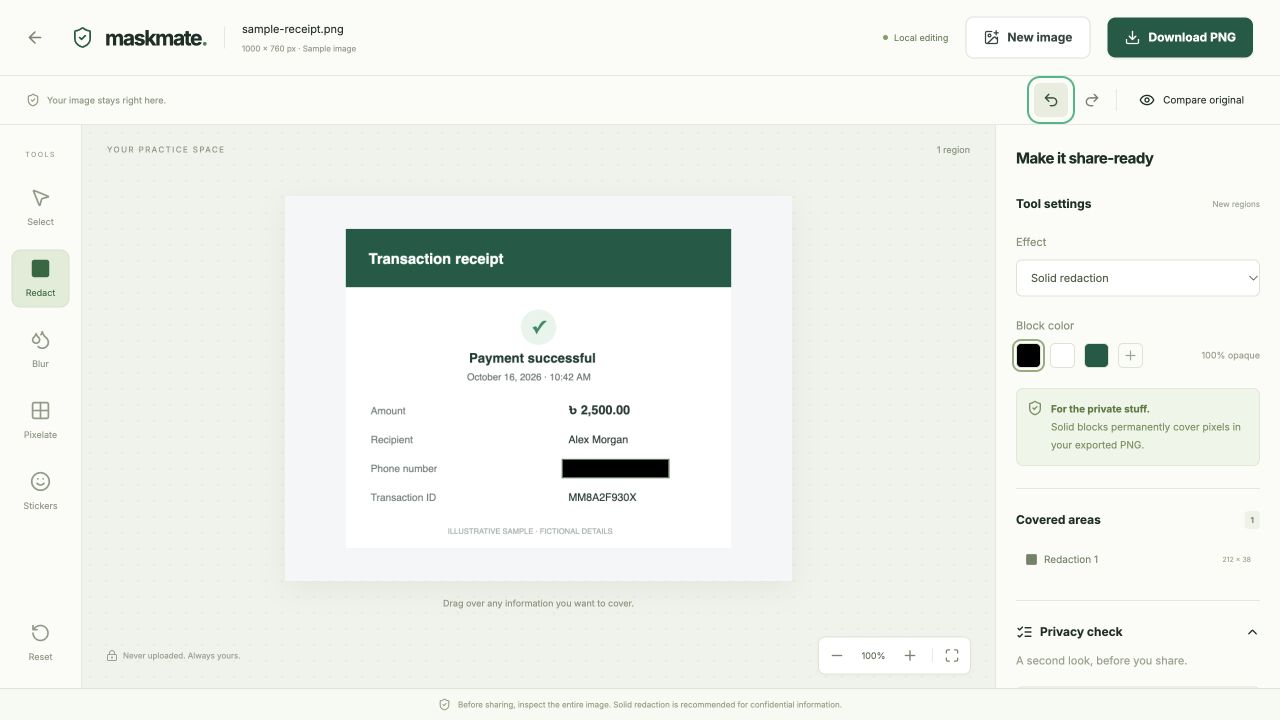Collapse the Privacy check section
The width and height of the screenshot is (1280, 720).
coord(1252,632)
